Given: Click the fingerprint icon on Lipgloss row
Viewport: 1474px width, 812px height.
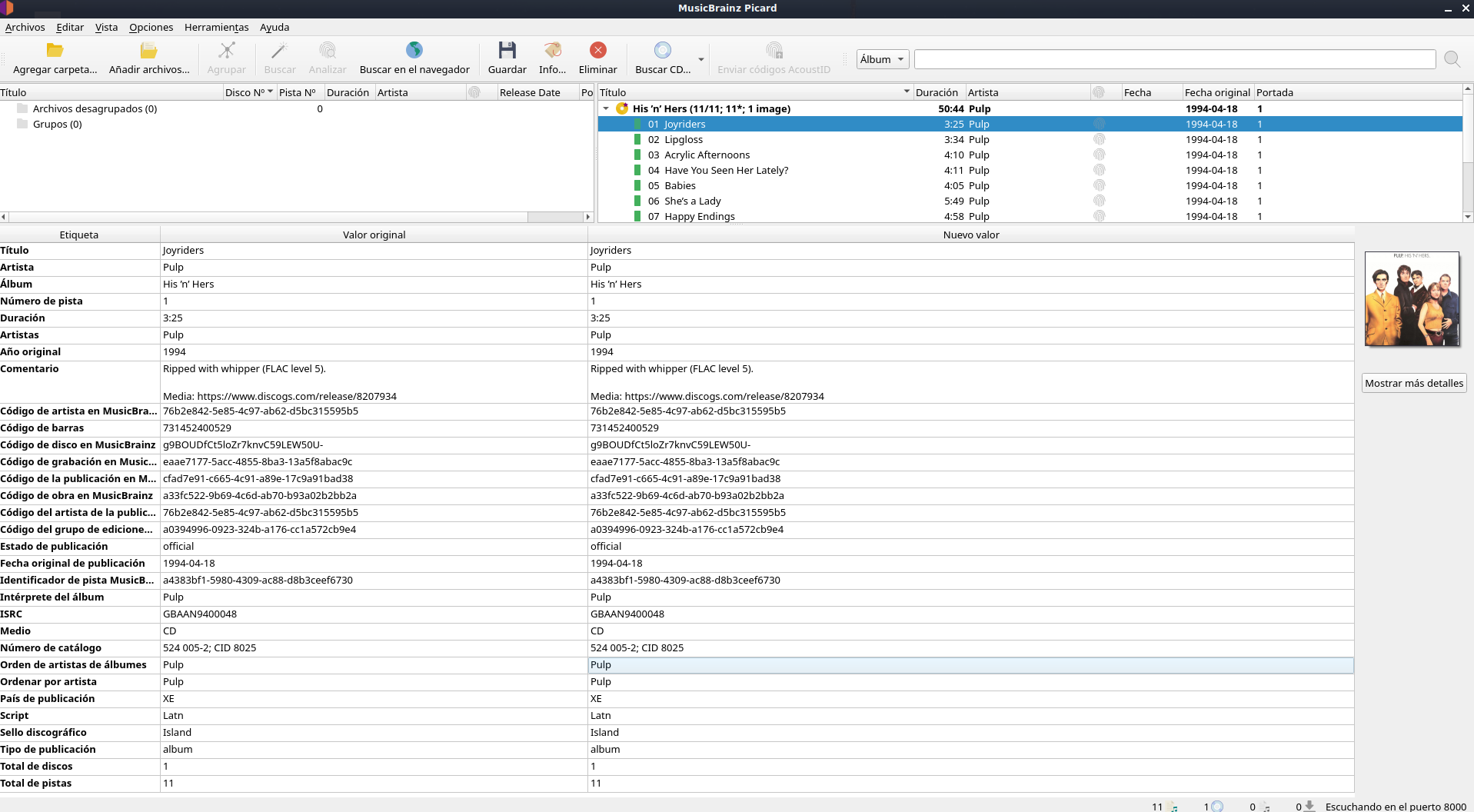Looking at the screenshot, I should click(x=1099, y=139).
